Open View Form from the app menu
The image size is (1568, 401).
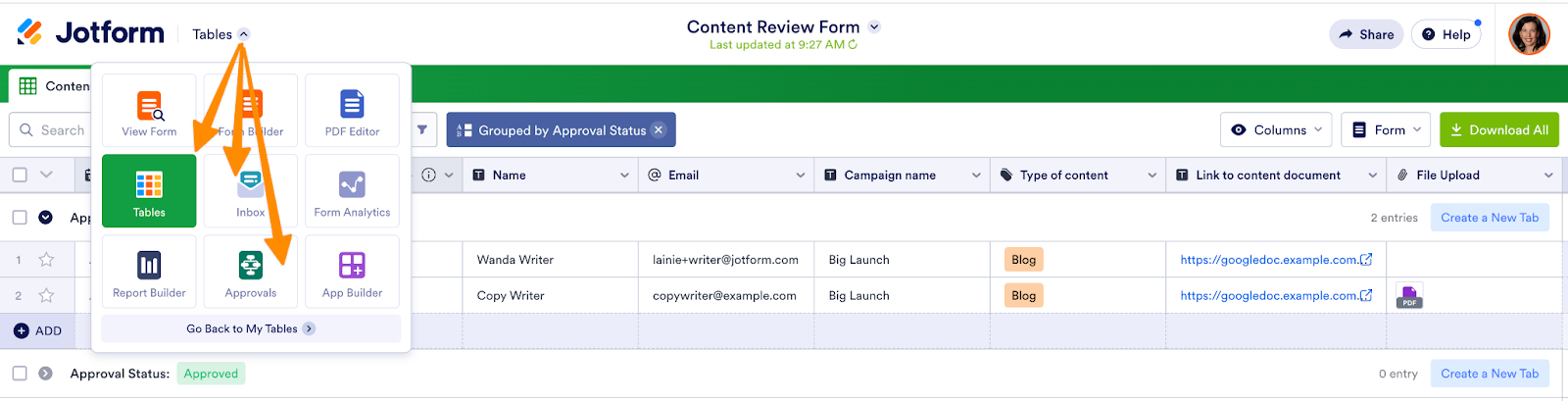coord(149,111)
